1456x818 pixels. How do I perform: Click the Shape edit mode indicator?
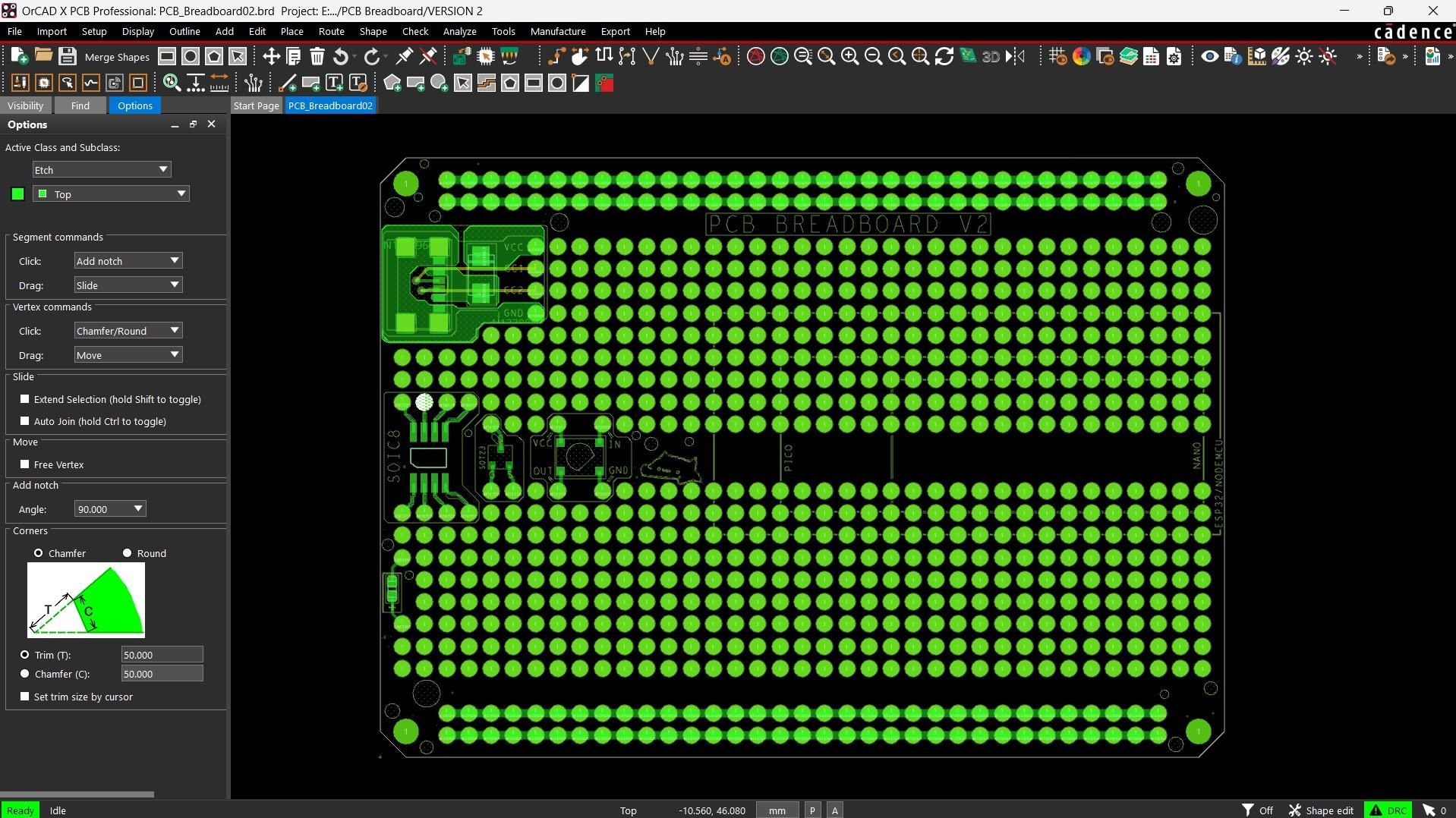pyautogui.click(x=1321, y=810)
